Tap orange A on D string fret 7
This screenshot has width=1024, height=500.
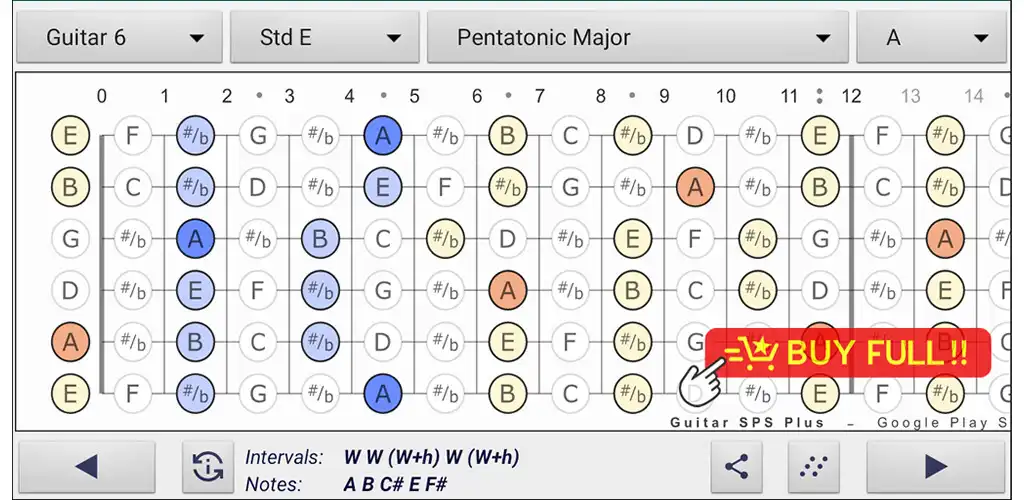(507, 290)
